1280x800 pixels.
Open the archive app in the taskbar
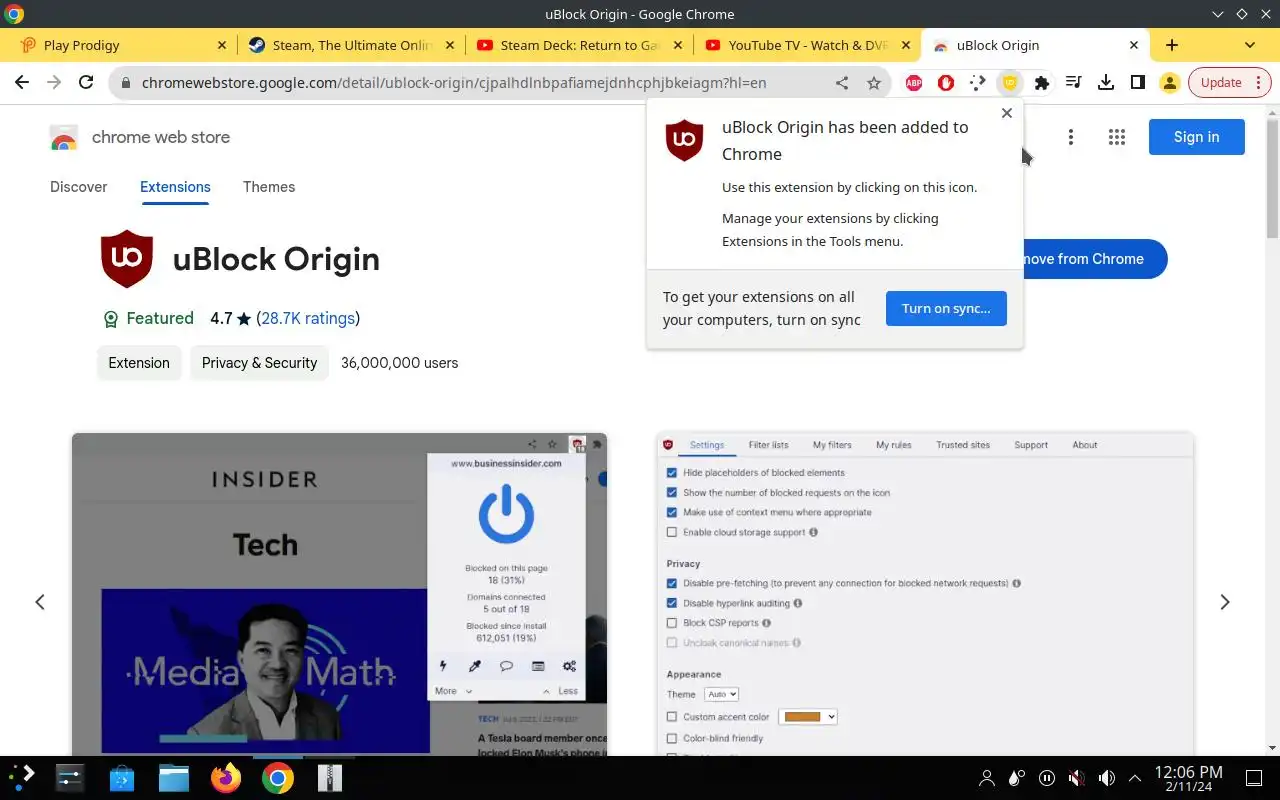pyautogui.click(x=330, y=777)
